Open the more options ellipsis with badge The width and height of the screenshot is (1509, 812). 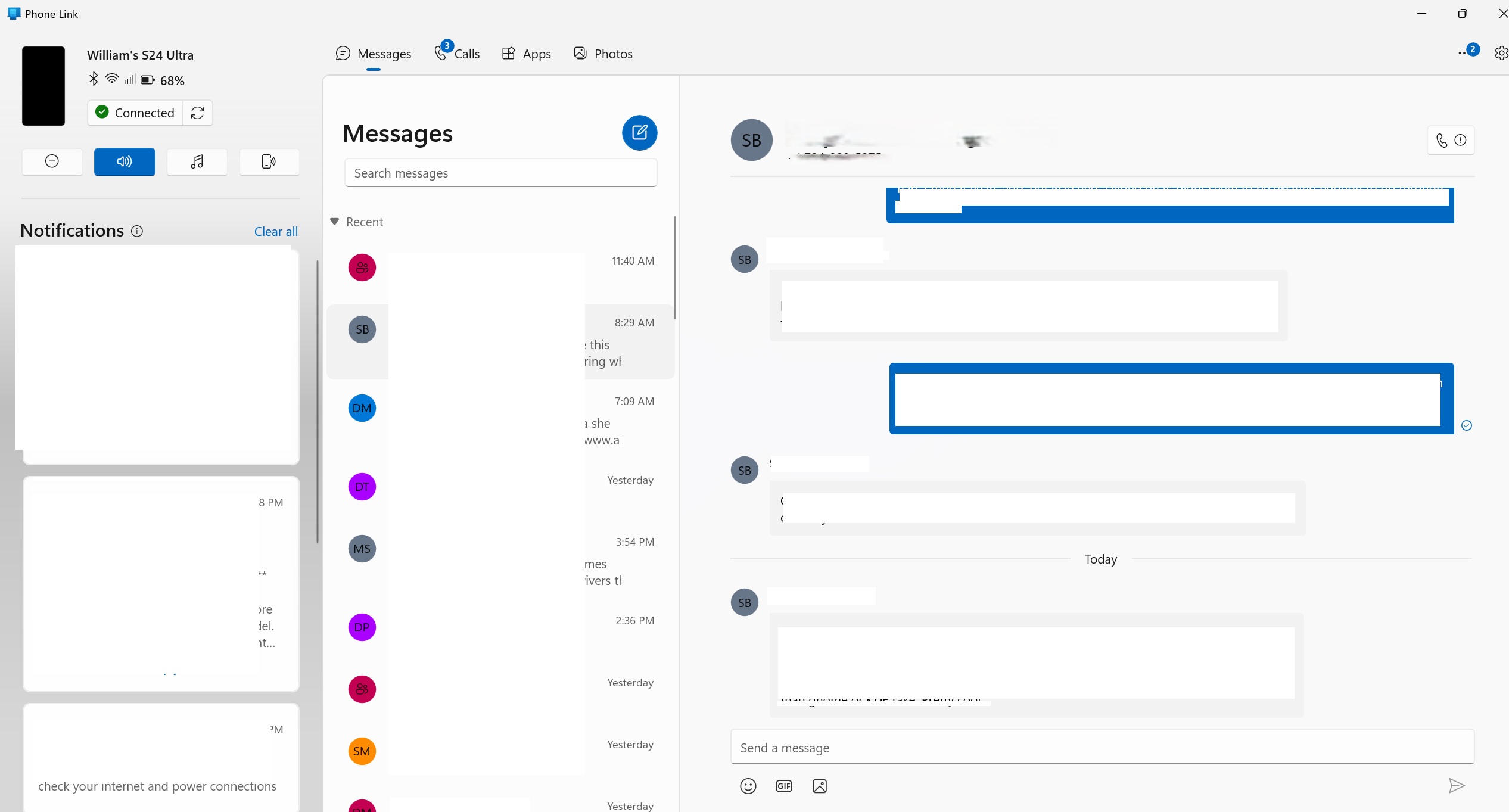pyautogui.click(x=1465, y=52)
